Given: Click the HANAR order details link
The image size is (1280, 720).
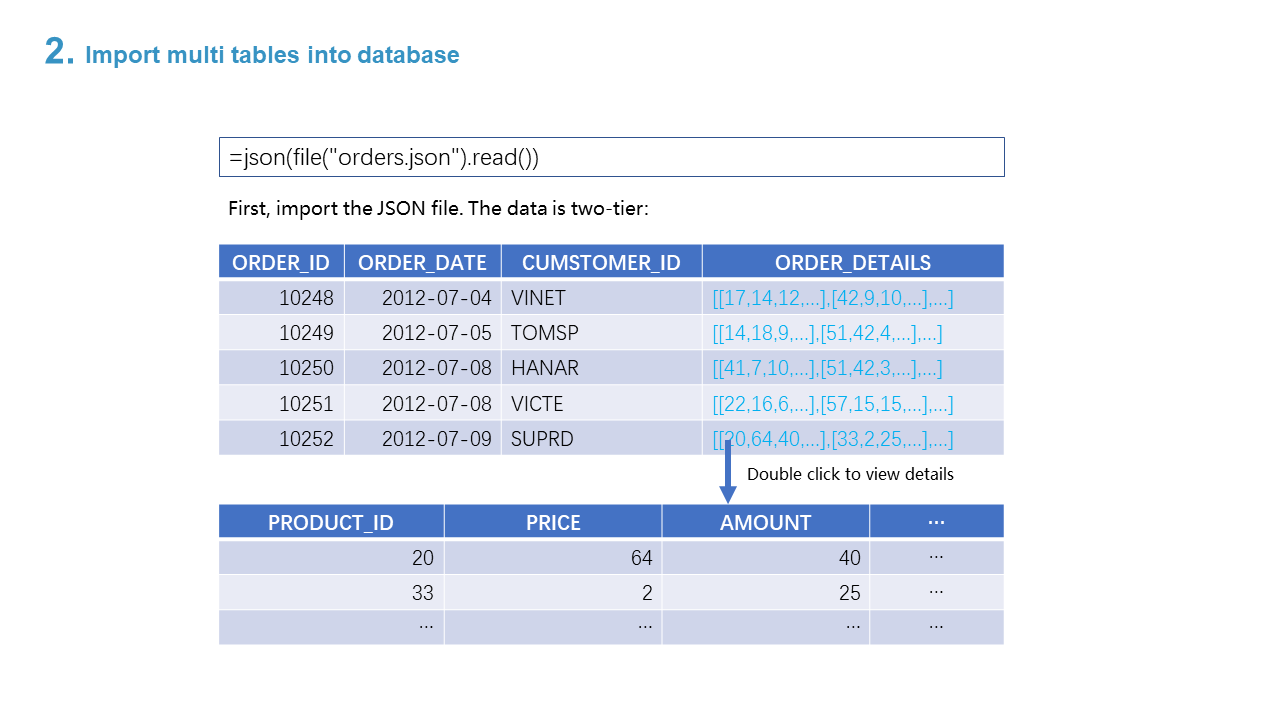Looking at the screenshot, I should (x=827, y=368).
